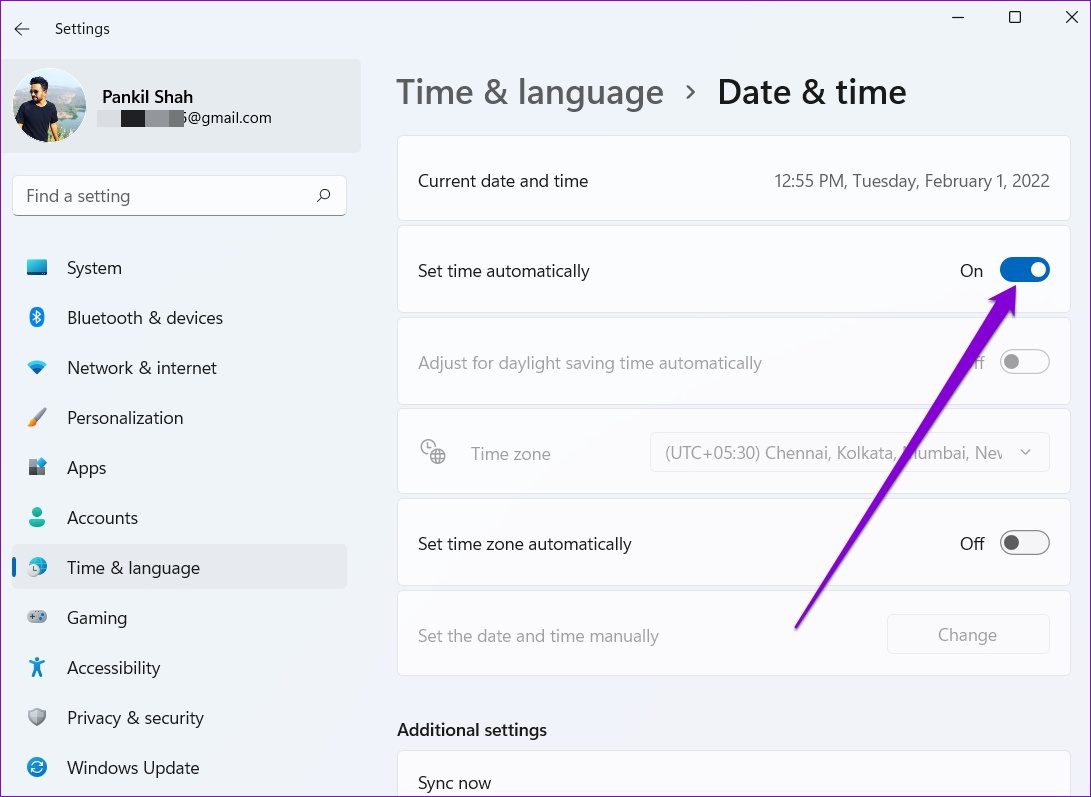This screenshot has height=797, width=1091.
Task: Open Gaming settings via Xbox icon
Action: click(x=37, y=617)
